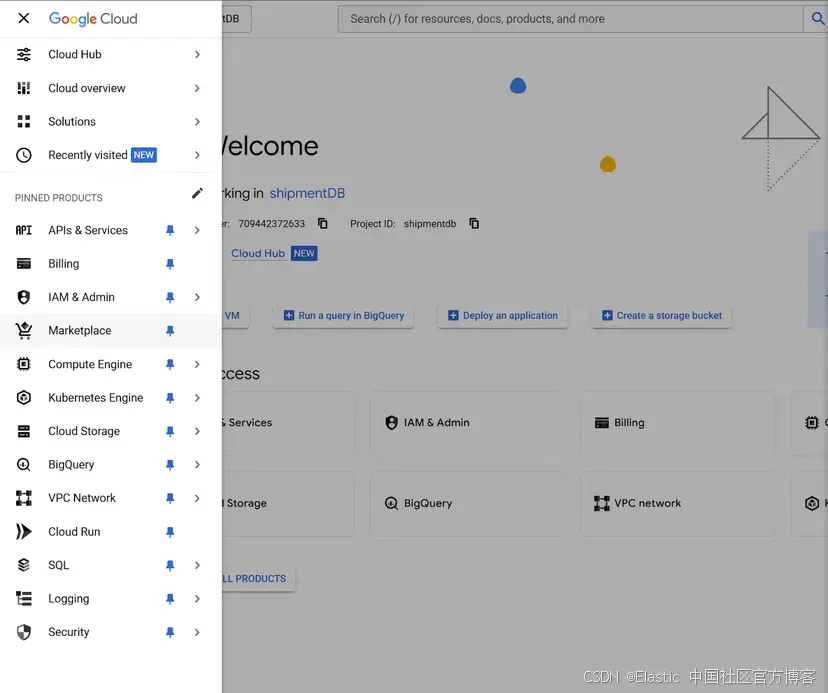Screen dimensions: 828x693
Task: Expand the Security submenu chevron
Action: tap(197, 632)
